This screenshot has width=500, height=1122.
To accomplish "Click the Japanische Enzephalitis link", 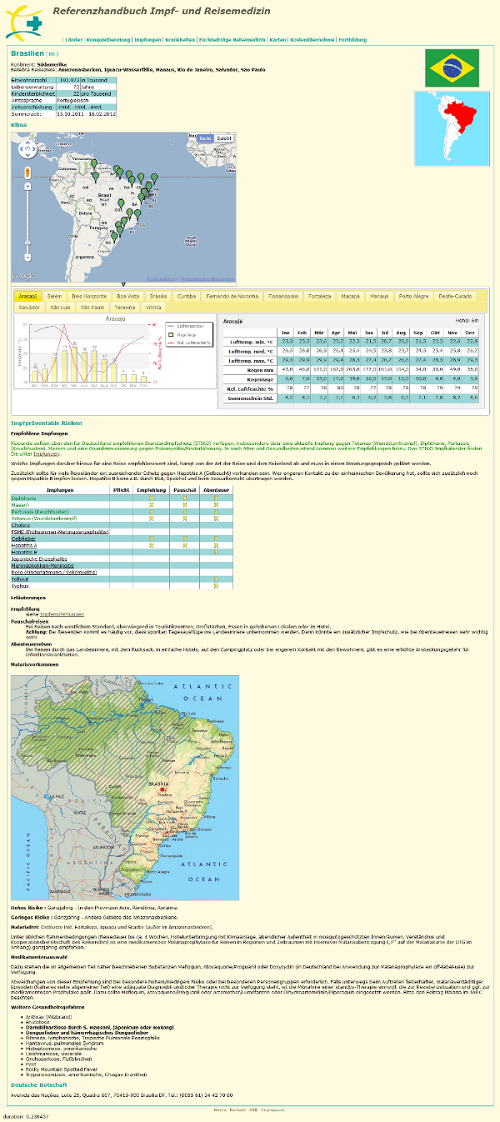I will pyautogui.click(x=39, y=559).
